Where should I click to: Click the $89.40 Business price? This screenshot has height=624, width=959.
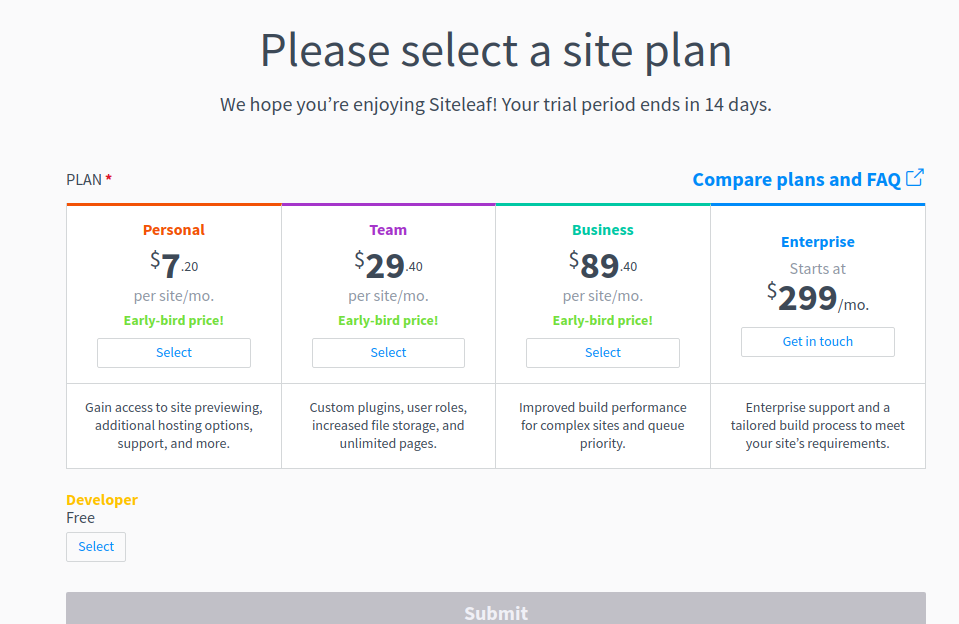coord(603,266)
